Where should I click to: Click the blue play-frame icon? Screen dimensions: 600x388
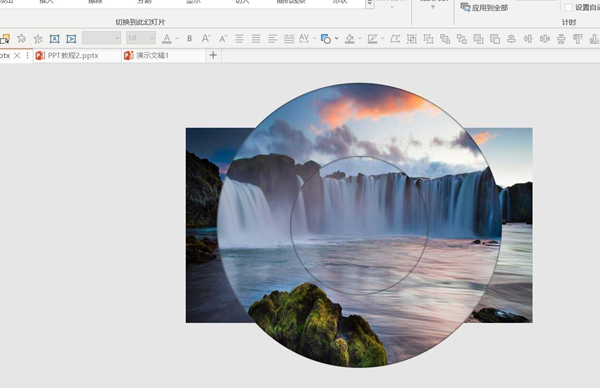(x=71, y=39)
